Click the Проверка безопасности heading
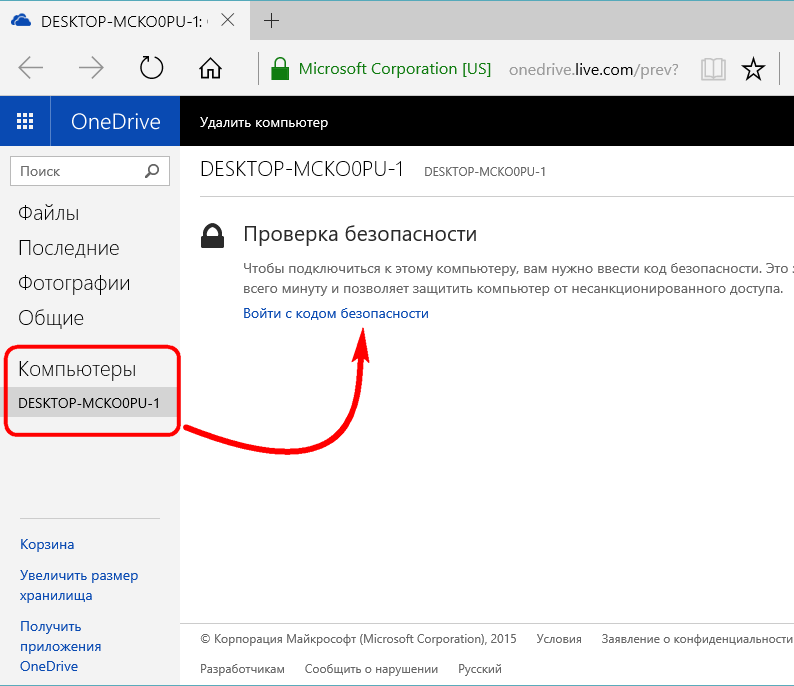Screen dimensions: 794x686 [360, 234]
